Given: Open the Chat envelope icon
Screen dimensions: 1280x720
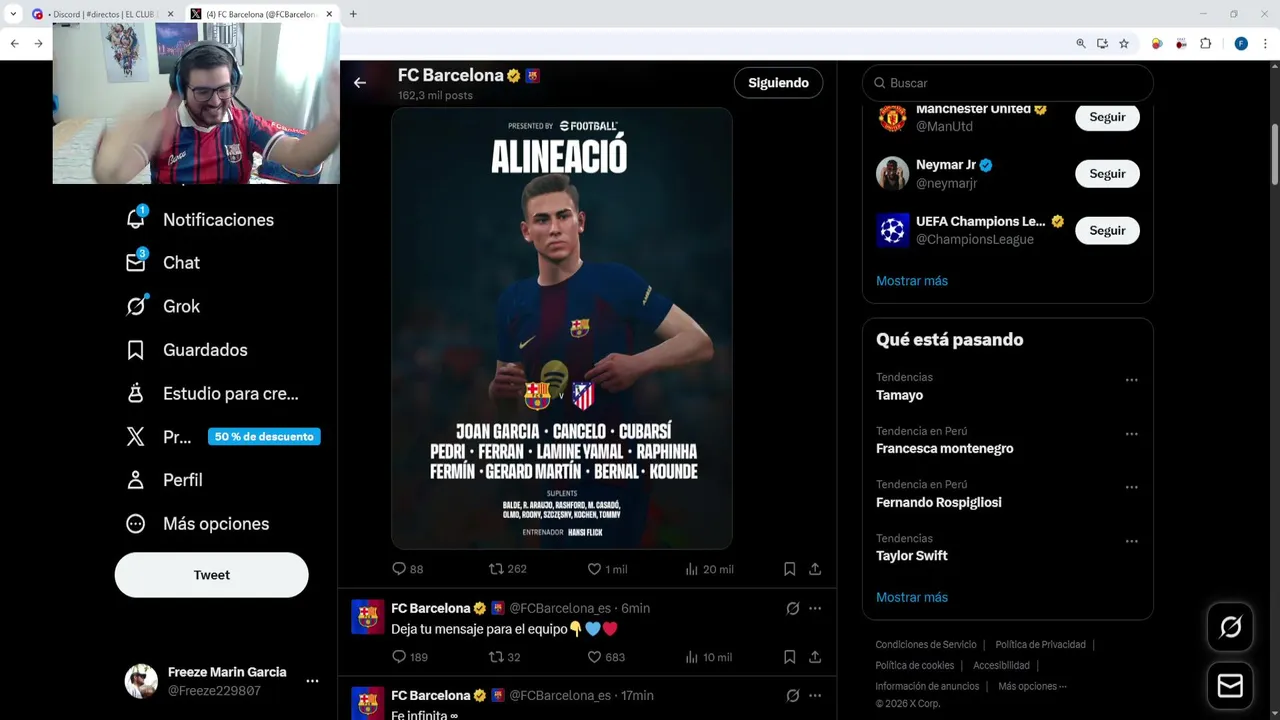Looking at the screenshot, I should 136,262.
